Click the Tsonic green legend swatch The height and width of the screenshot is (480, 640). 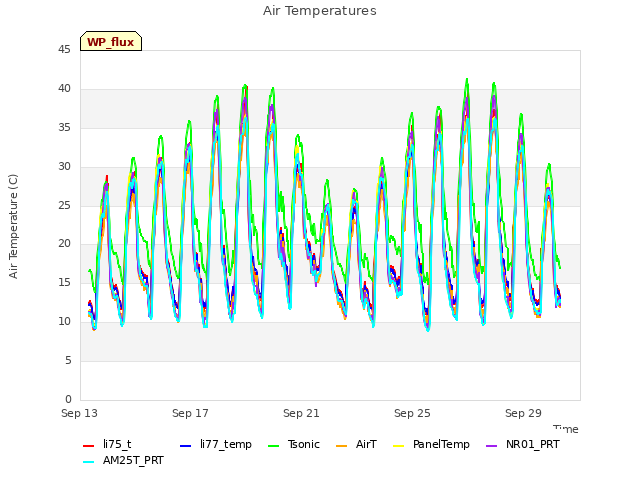[273, 446]
